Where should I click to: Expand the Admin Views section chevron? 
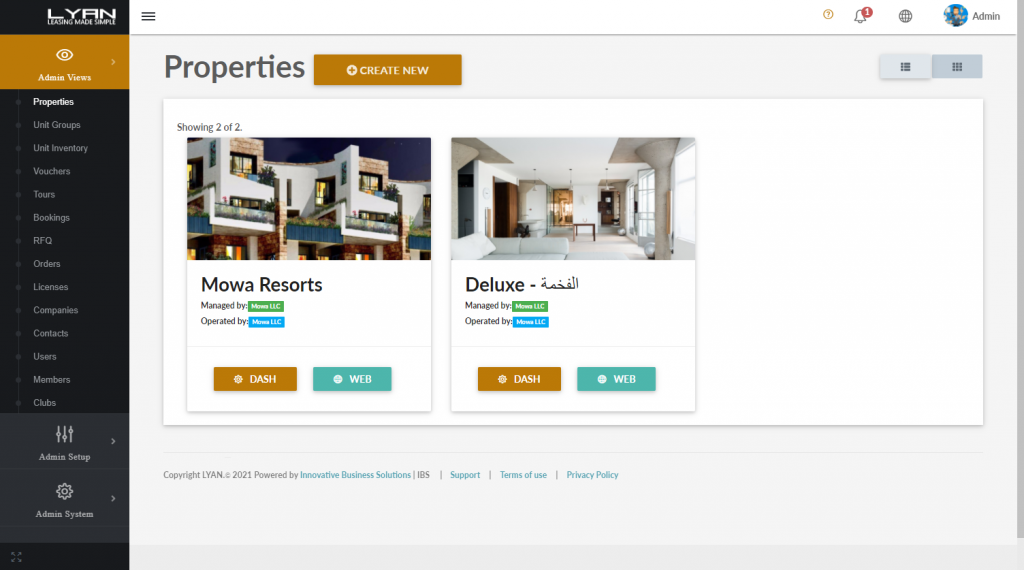click(113, 62)
